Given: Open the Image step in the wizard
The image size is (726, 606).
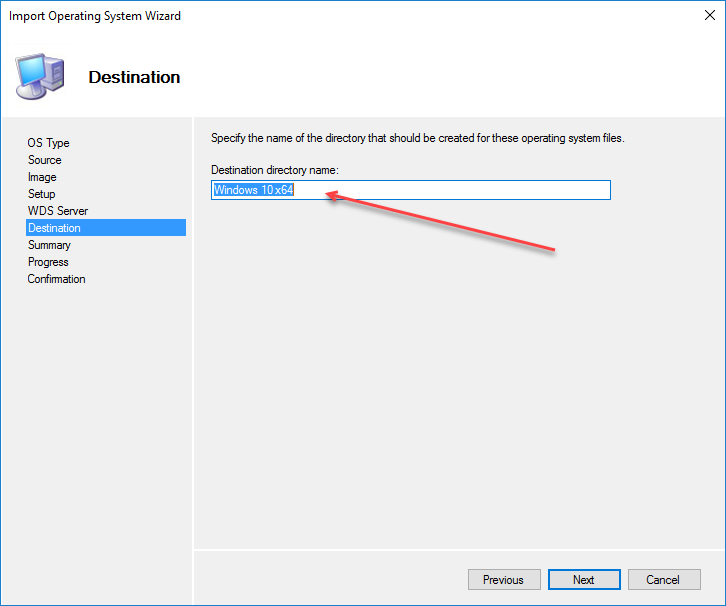Looking at the screenshot, I should click(x=42, y=177).
